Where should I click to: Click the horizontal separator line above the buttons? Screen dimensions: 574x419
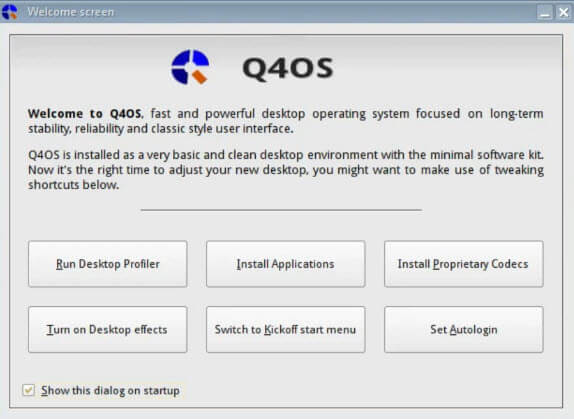pos(281,210)
